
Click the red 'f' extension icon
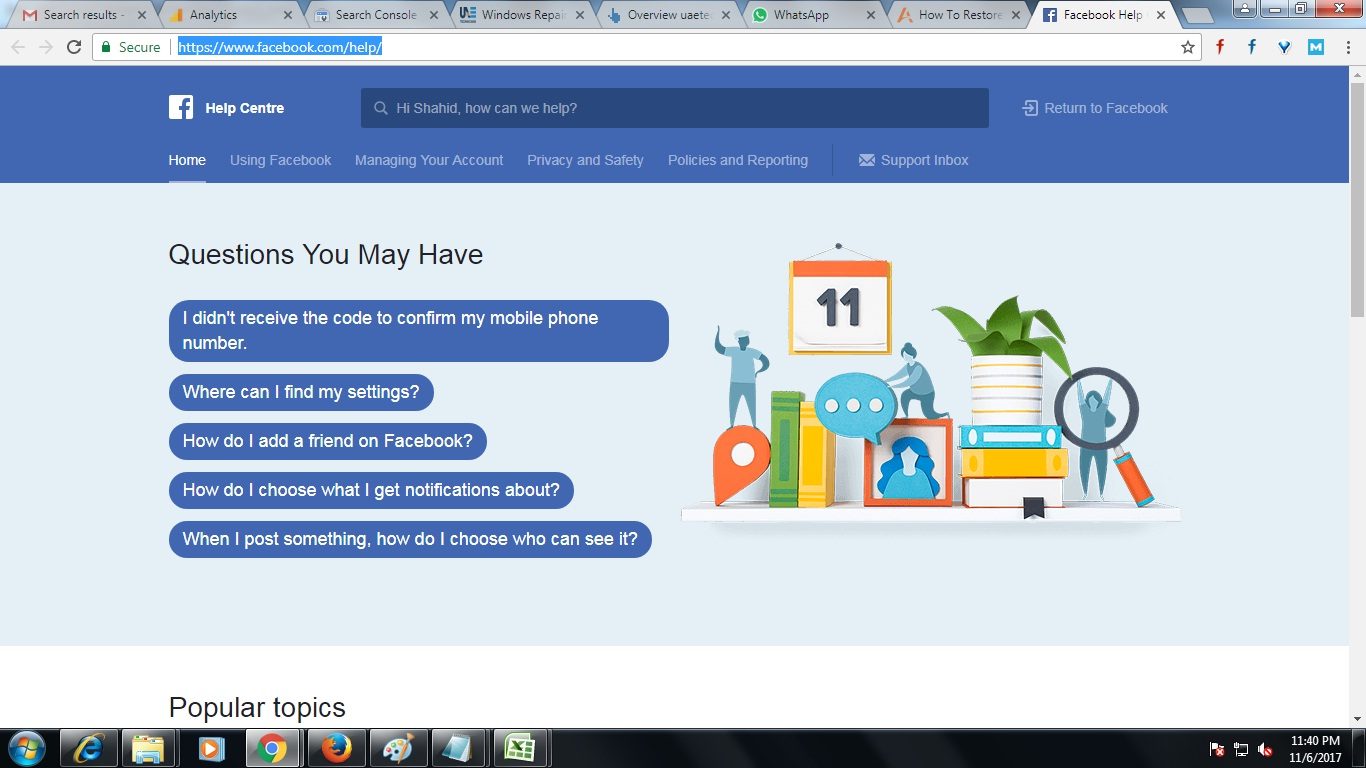click(1220, 47)
